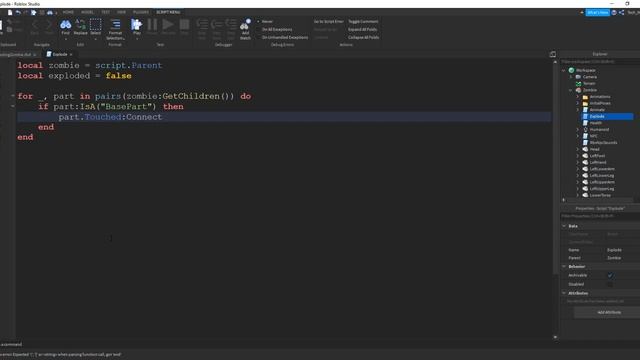Toggle the Disabled checkbox in Properties
The image size is (640, 360).
click(x=610, y=284)
